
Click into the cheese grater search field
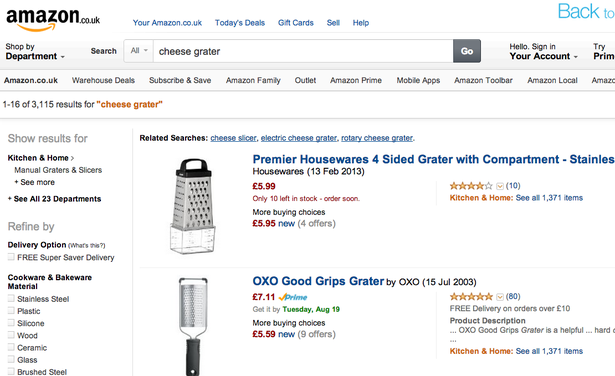[303, 51]
